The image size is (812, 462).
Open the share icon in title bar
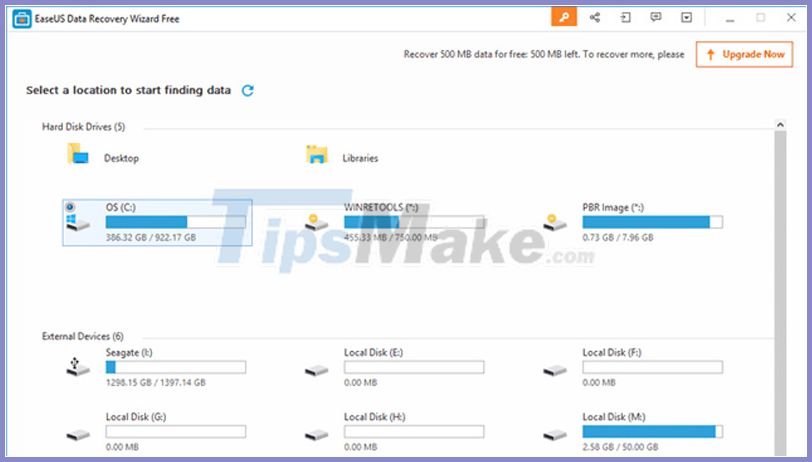[x=594, y=18]
